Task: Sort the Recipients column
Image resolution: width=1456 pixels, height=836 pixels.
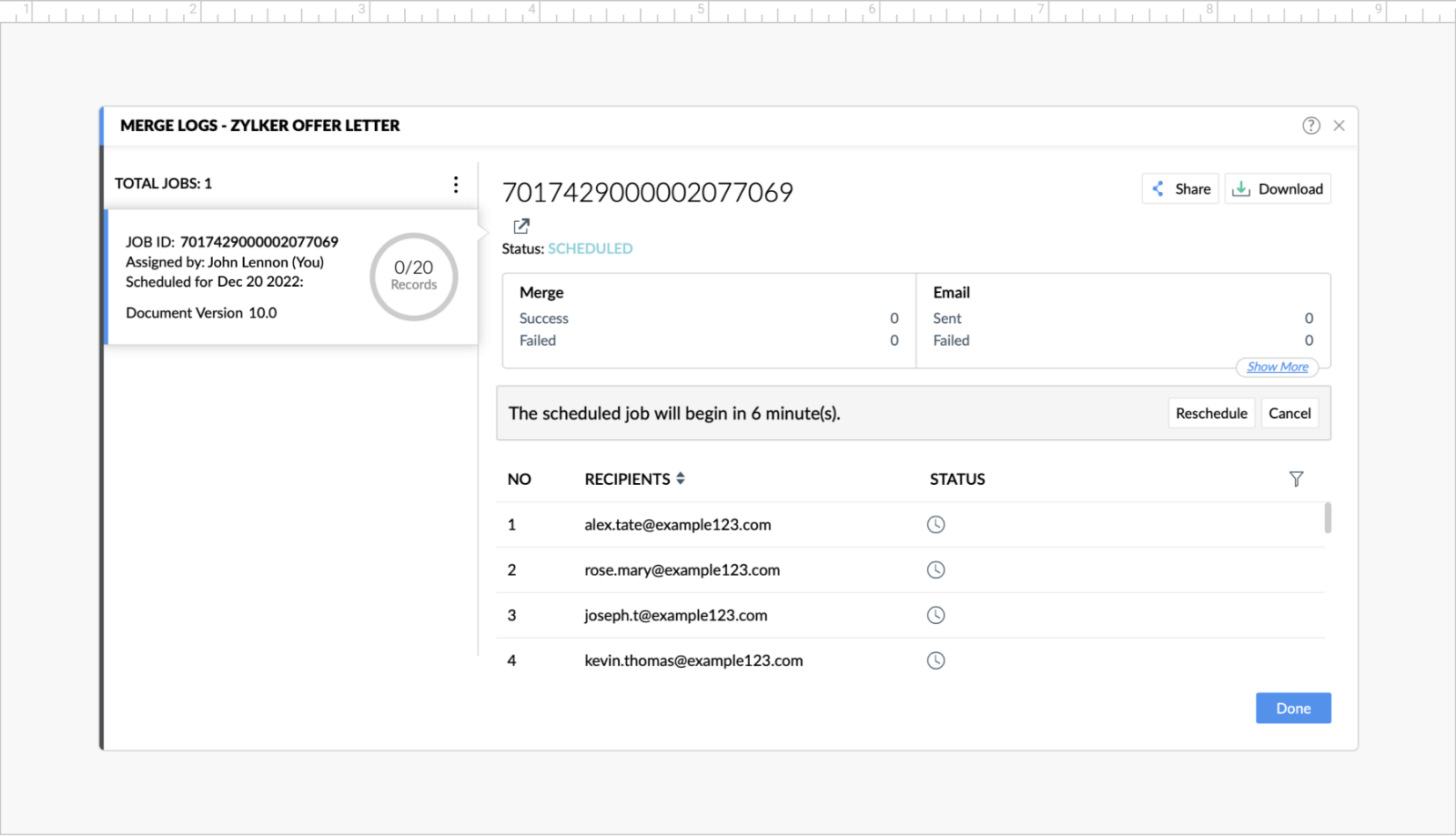Action: coord(681,478)
